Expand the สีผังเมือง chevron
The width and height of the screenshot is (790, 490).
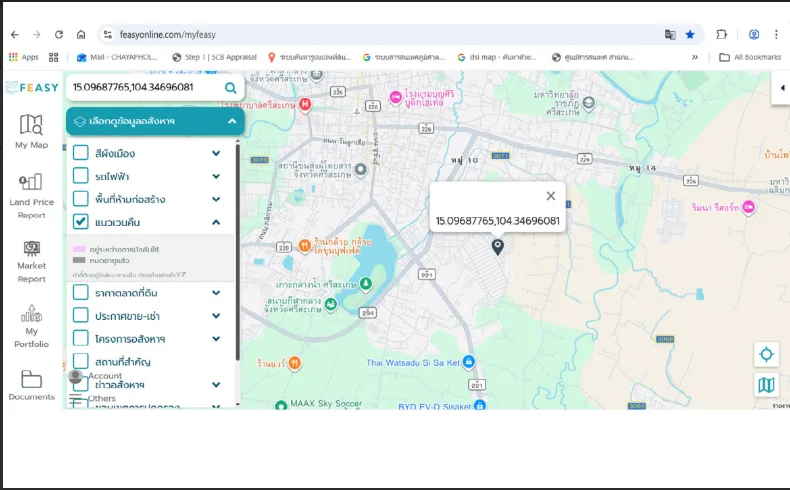216,153
